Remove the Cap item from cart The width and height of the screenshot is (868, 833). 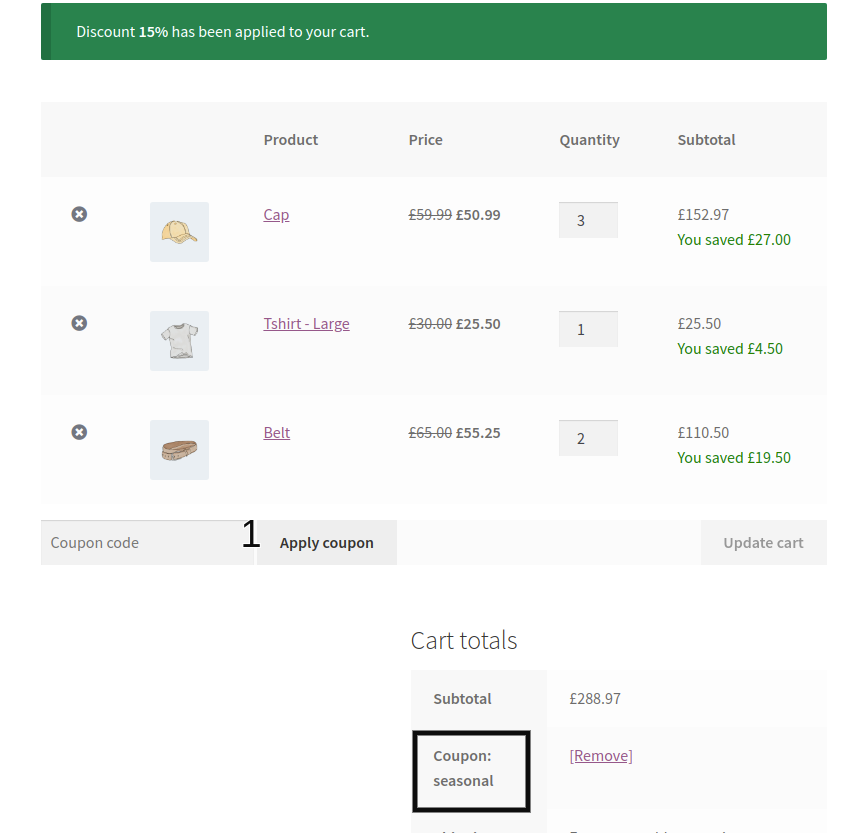[x=79, y=214]
